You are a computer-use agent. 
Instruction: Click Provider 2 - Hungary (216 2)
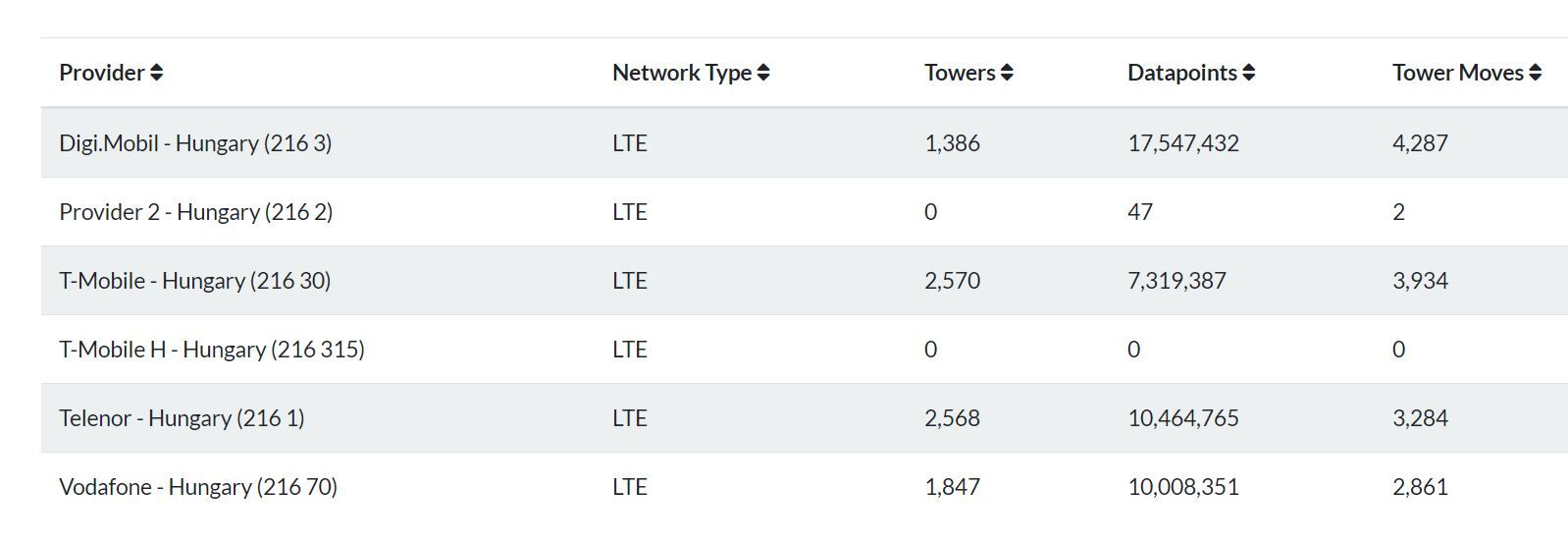click(195, 212)
